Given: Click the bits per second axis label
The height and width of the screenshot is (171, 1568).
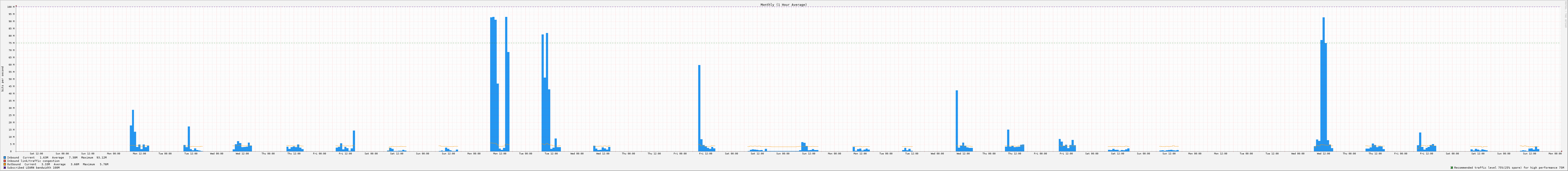Looking at the screenshot, I should point(2,79).
